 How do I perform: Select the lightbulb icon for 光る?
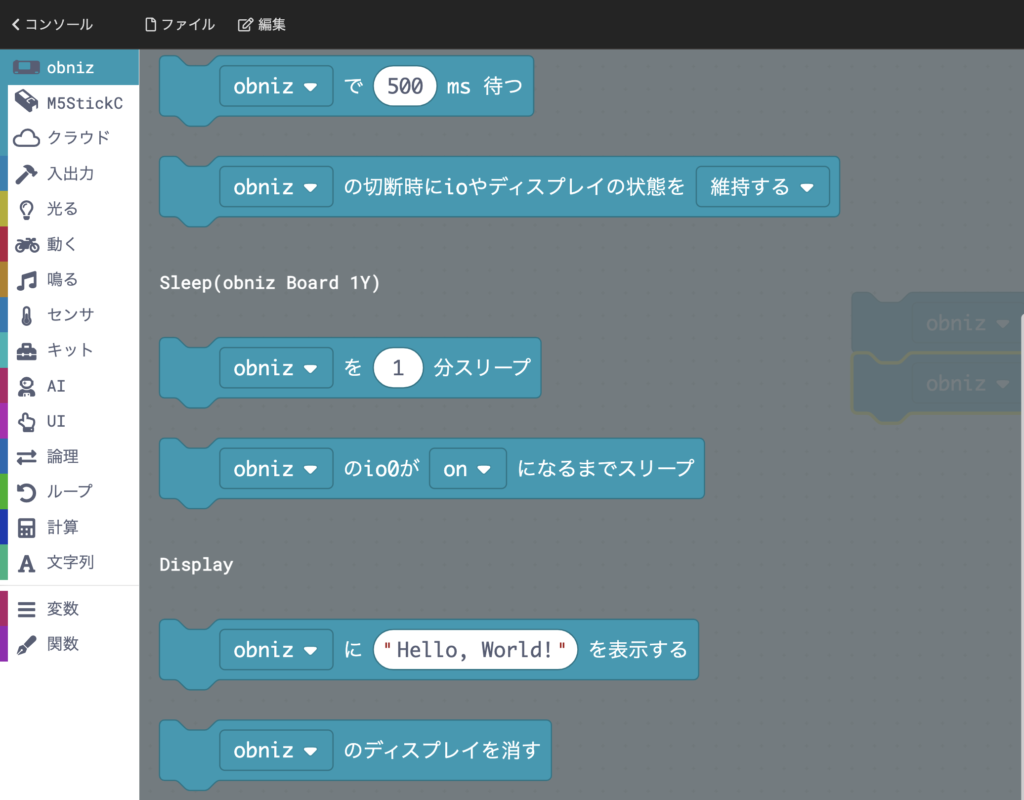pos(26,210)
